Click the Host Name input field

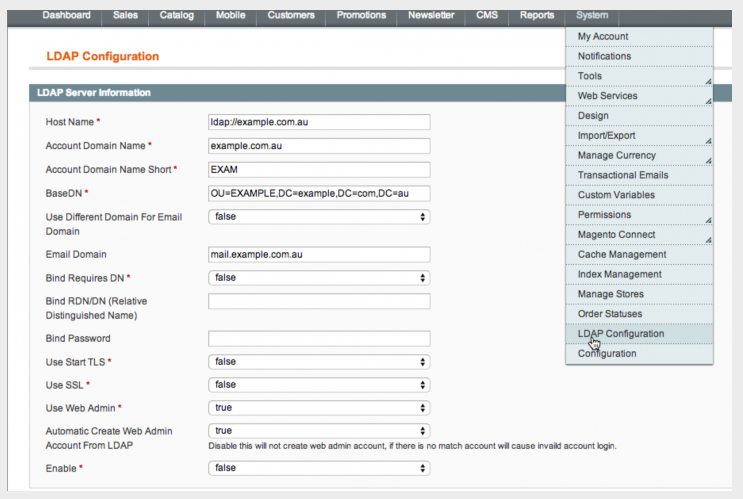319,122
